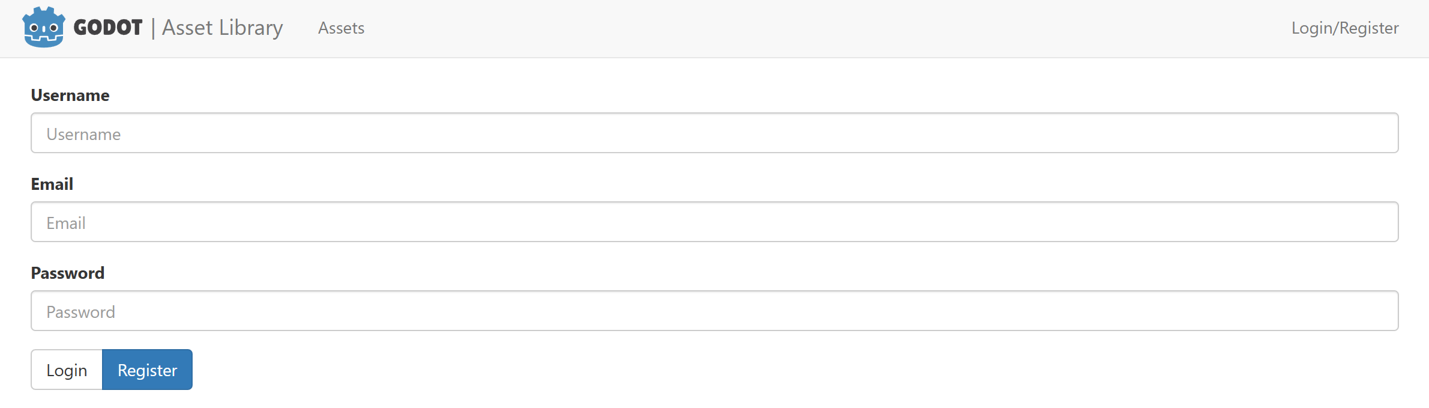Click the bold GODOT wordmark

click(108, 28)
